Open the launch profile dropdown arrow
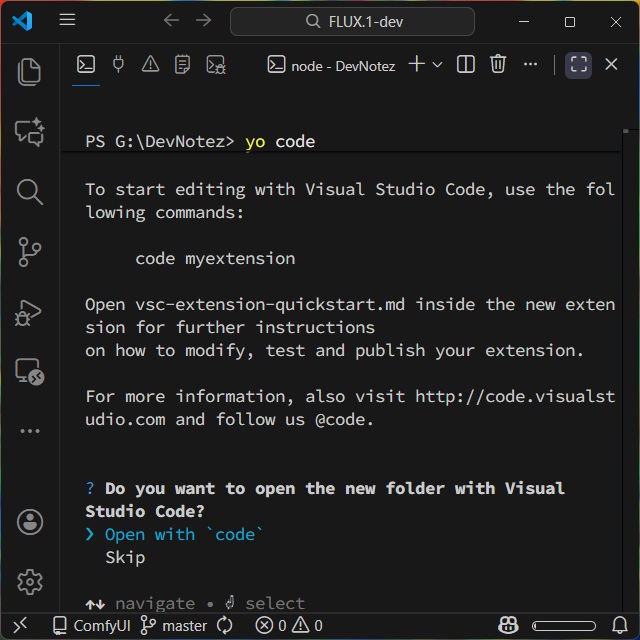Viewport: 640px width, 640px height. pyautogui.click(x=438, y=65)
